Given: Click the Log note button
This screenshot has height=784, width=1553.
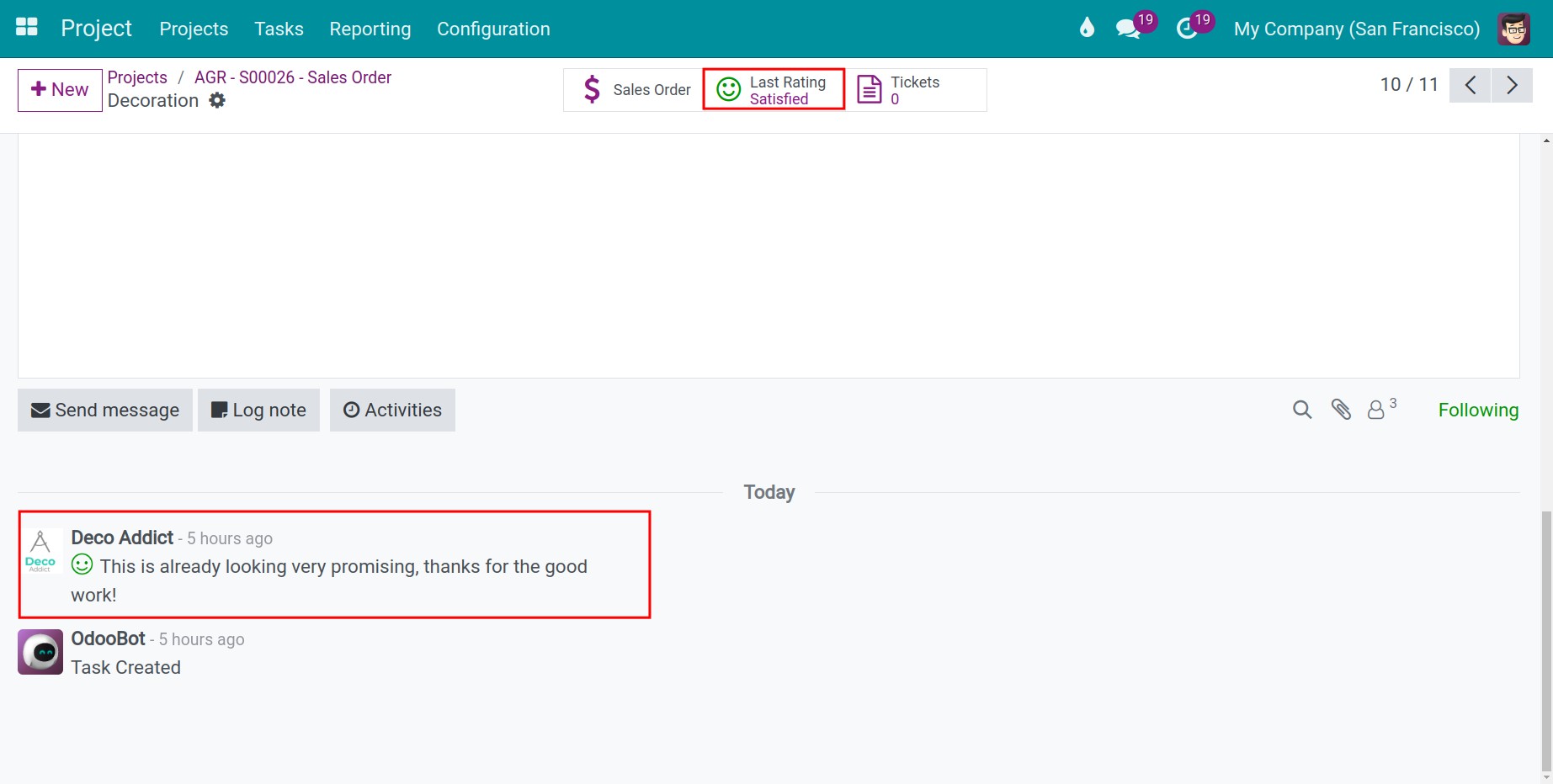Looking at the screenshot, I should (258, 410).
